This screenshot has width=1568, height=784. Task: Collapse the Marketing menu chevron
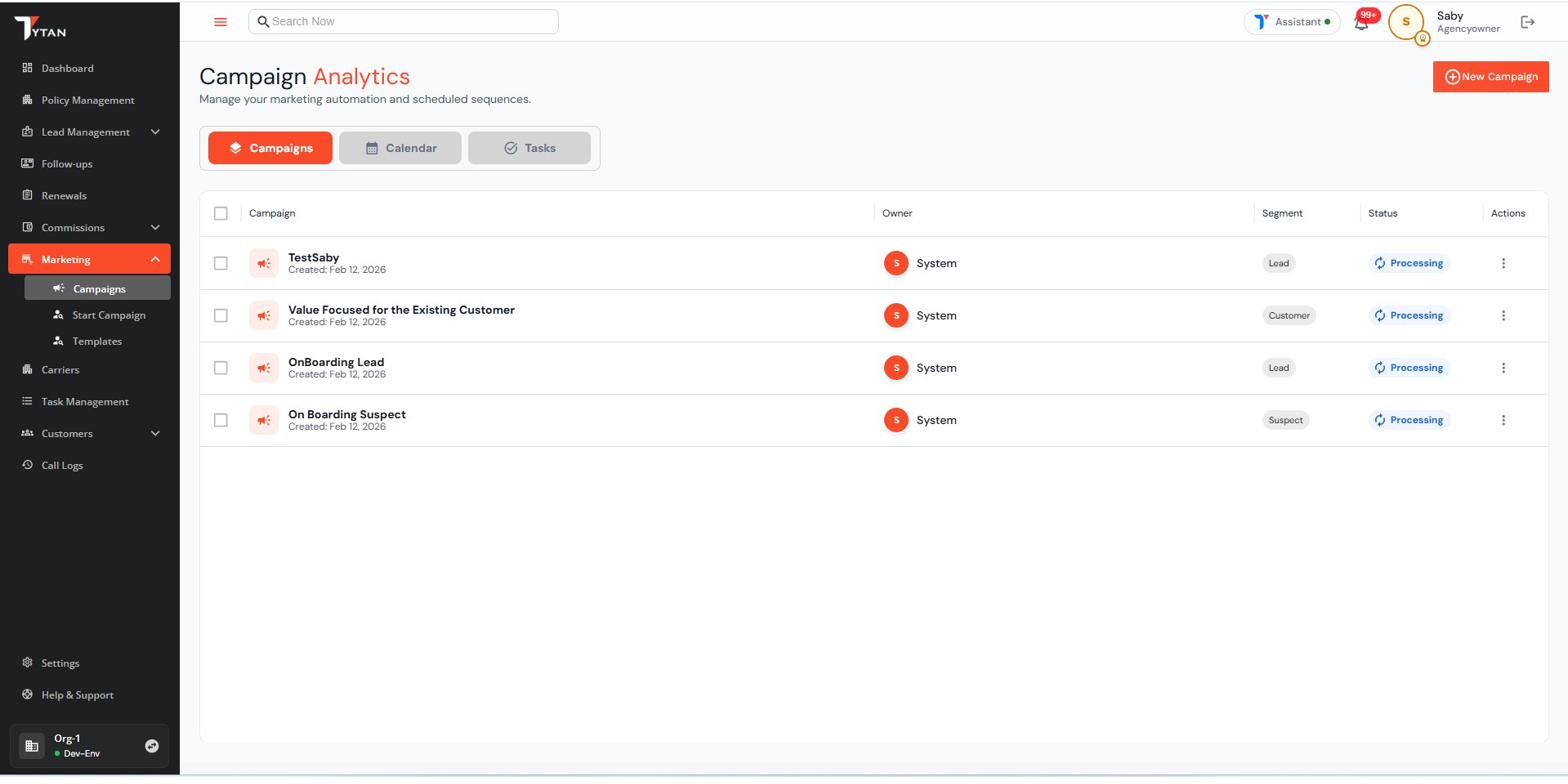tap(155, 260)
